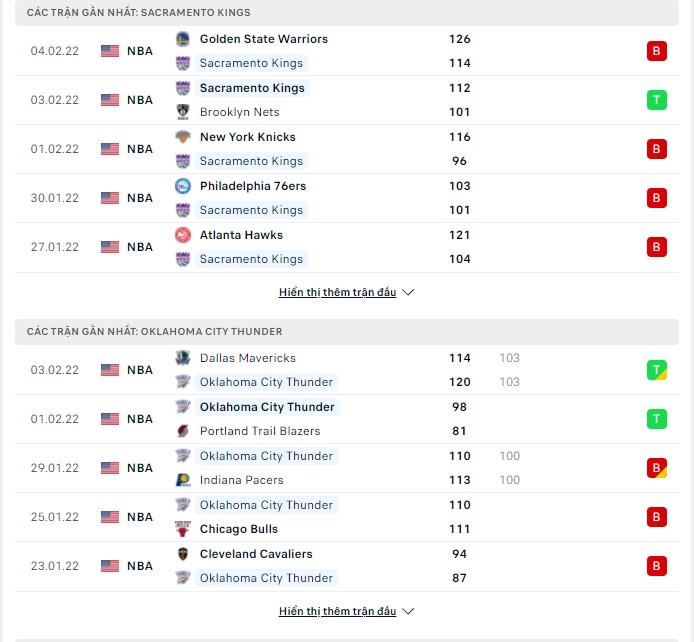
Task: Click the Brooklyn Nets logo icon
Action: tap(183, 112)
